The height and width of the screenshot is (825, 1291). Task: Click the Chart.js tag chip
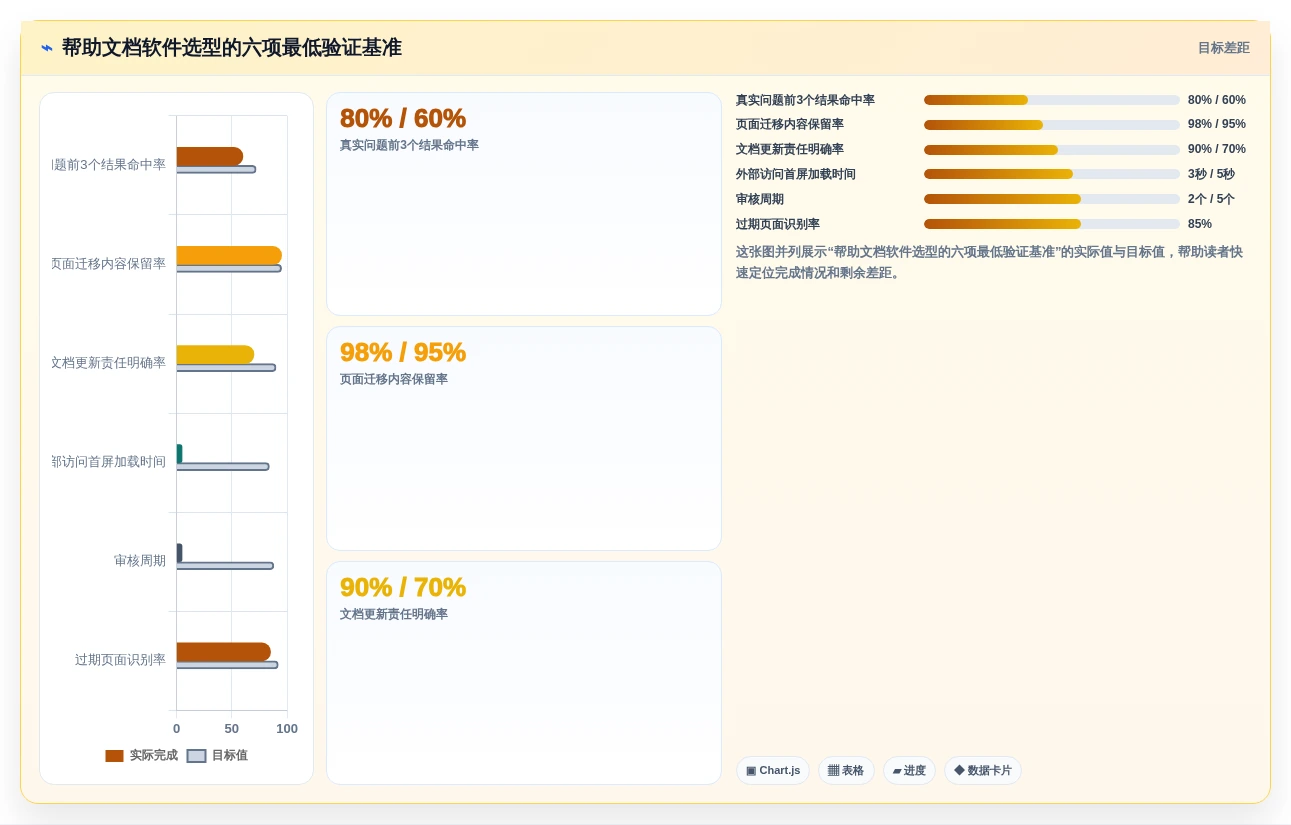772,770
